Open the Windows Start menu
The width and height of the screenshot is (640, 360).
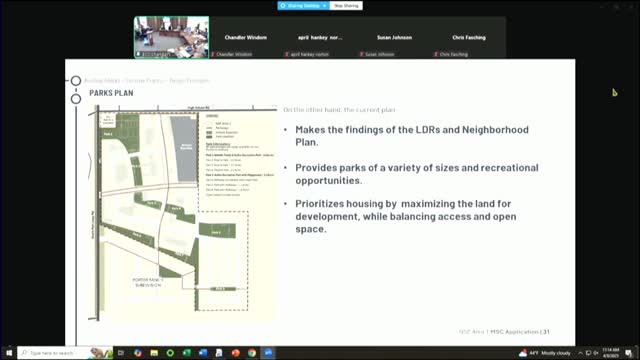tap(9, 353)
